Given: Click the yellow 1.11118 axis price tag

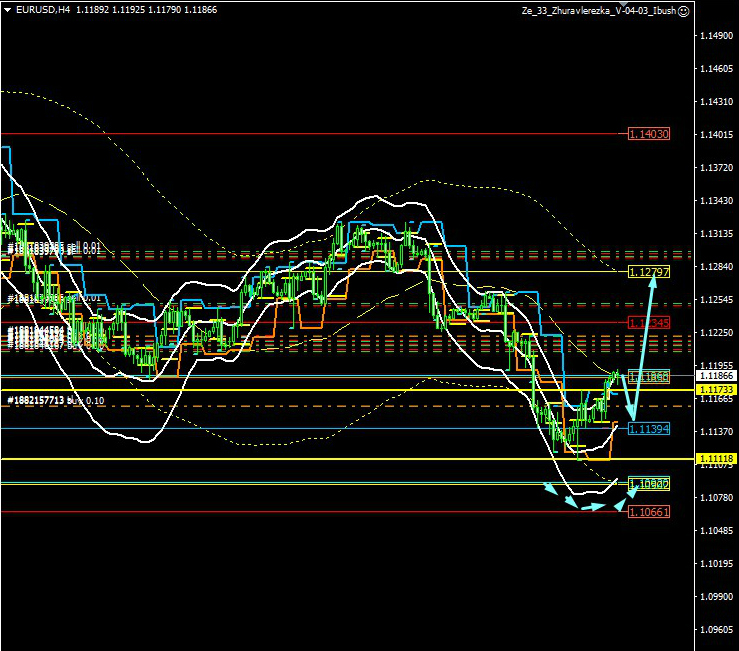Looking at the screenshot, I should pyautogui.click(x=714, y=458).
